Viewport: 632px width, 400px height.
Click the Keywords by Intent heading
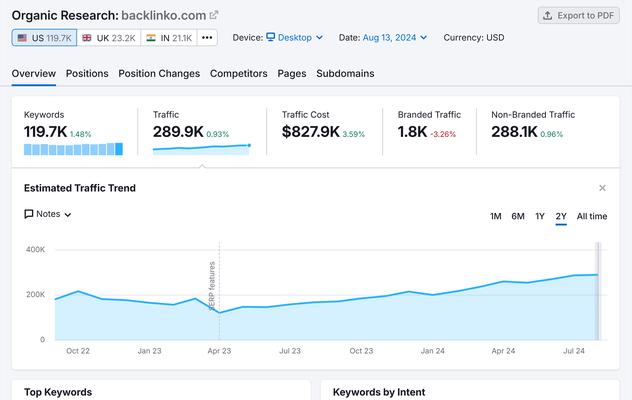pyautogui.click(x=379, y=392)
